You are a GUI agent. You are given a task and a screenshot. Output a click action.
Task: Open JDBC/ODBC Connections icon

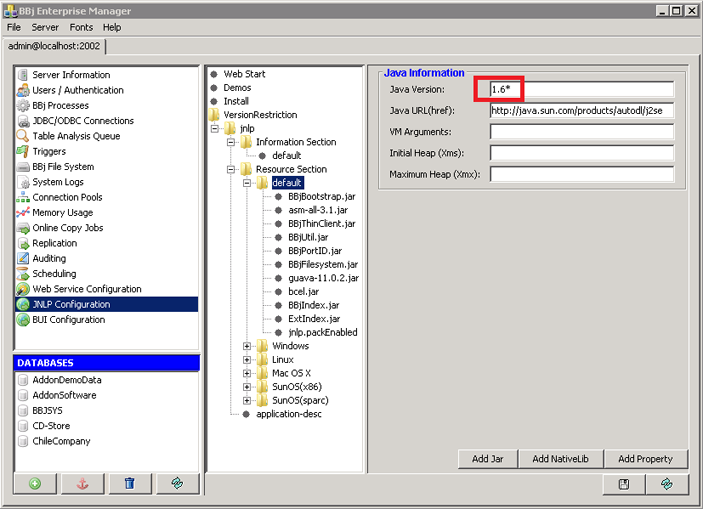[x=23, y=121]
